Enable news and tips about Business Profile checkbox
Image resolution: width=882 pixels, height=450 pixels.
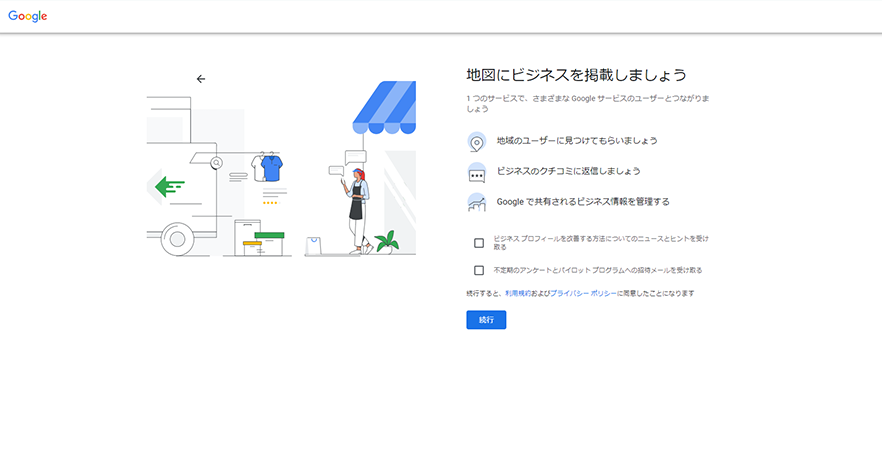(479, 243)
